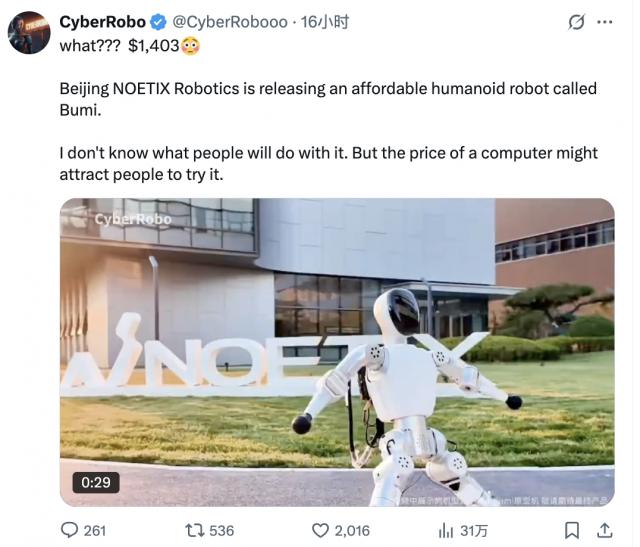Open the 16小时 timestamp link
Image resolution: width=640 pixels, height=547 pixels.
point(325,22)
